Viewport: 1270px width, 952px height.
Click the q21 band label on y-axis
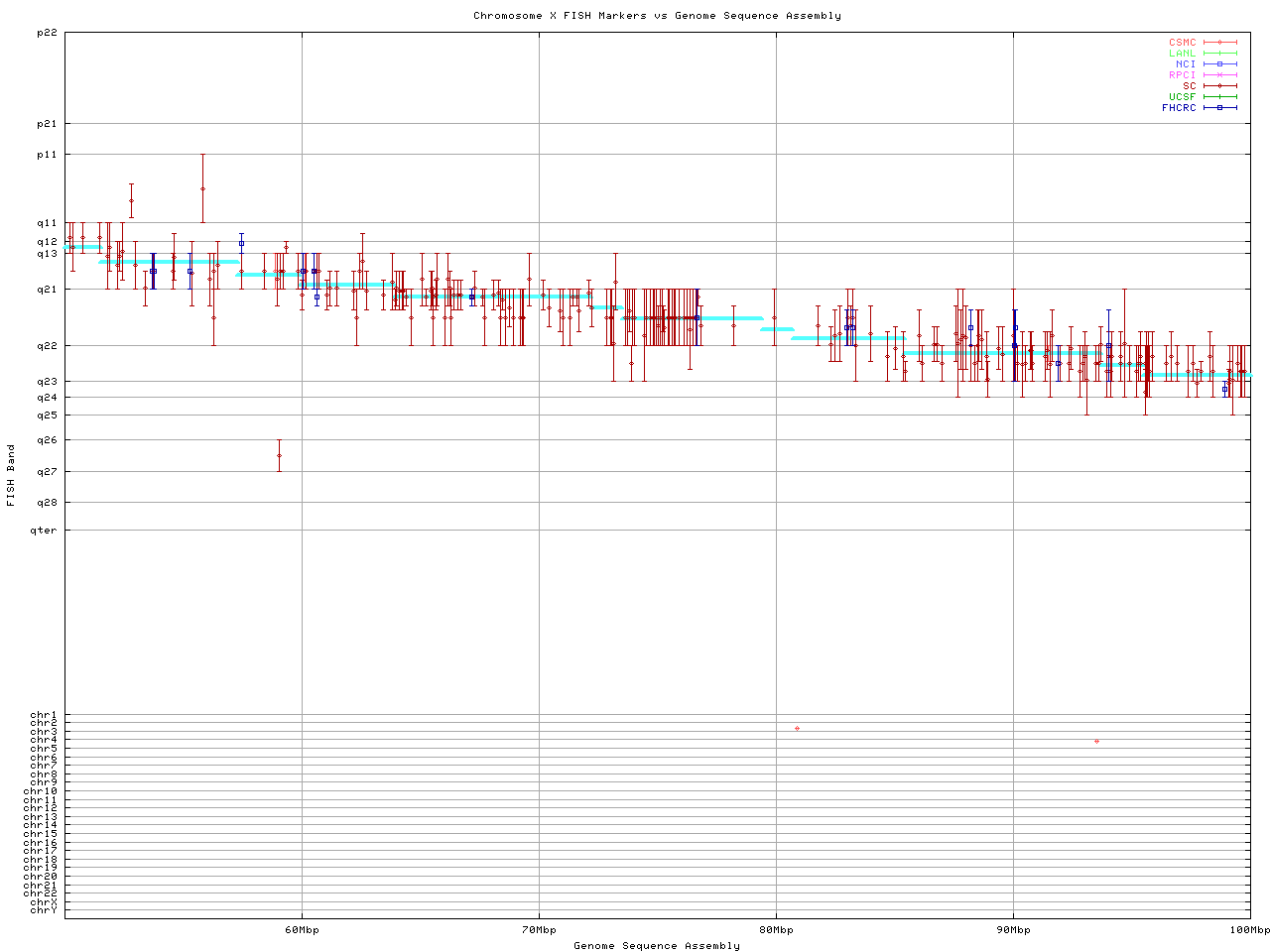pyautogui.click(x=47, y=290)
